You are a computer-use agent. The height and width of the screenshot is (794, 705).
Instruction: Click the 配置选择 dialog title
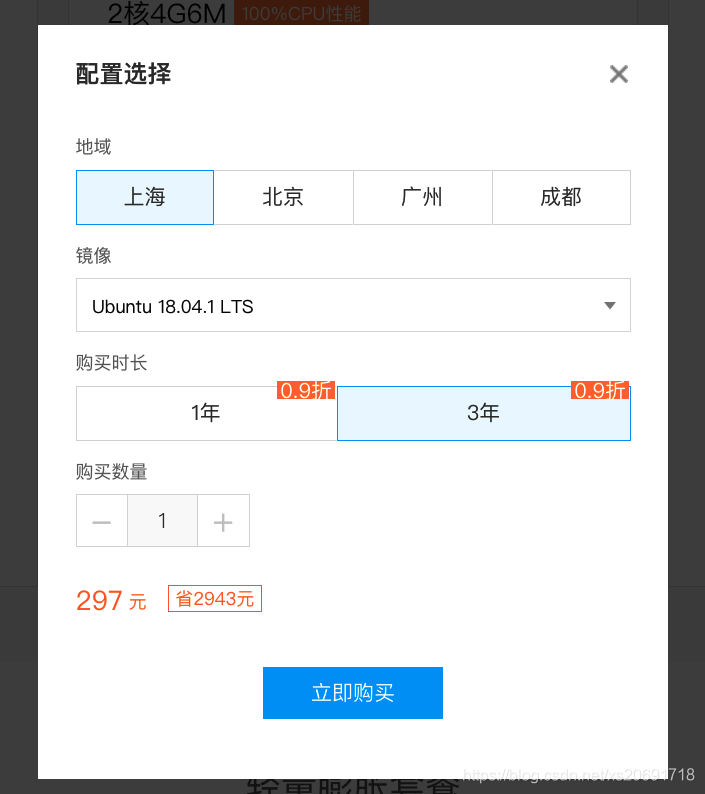point(124,74)
